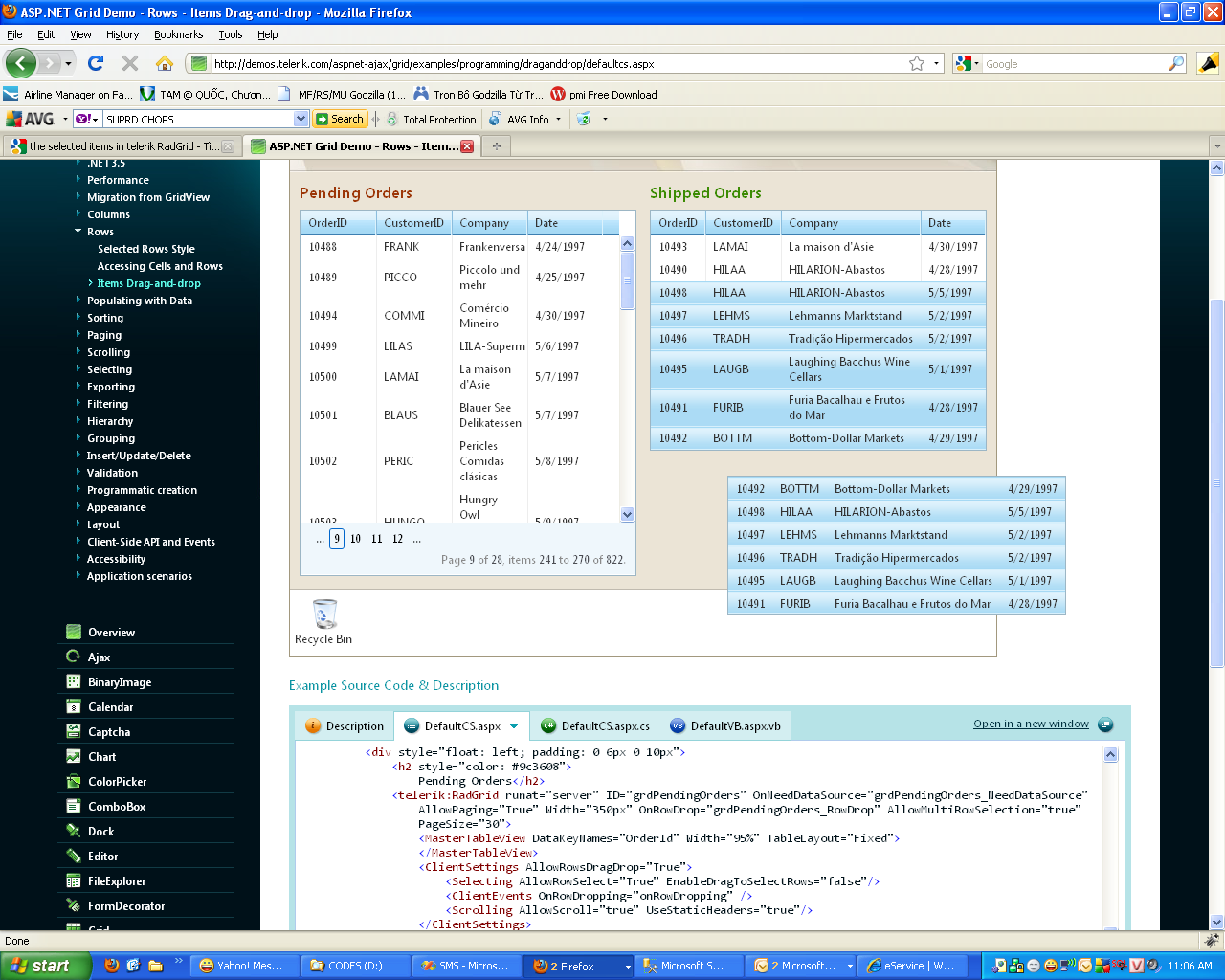Reload the page with the refresh icon
This screenshot has width=1225, height=980.
click(x=96, y=63)
